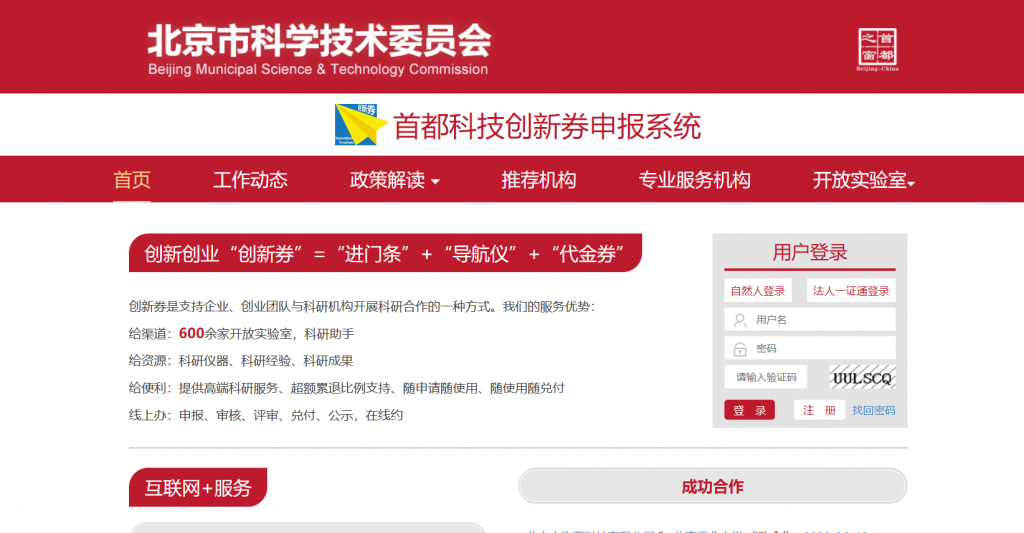Screen dimensions: 1024x533
Task: Click the 给便利 text line
Action: 346,388
